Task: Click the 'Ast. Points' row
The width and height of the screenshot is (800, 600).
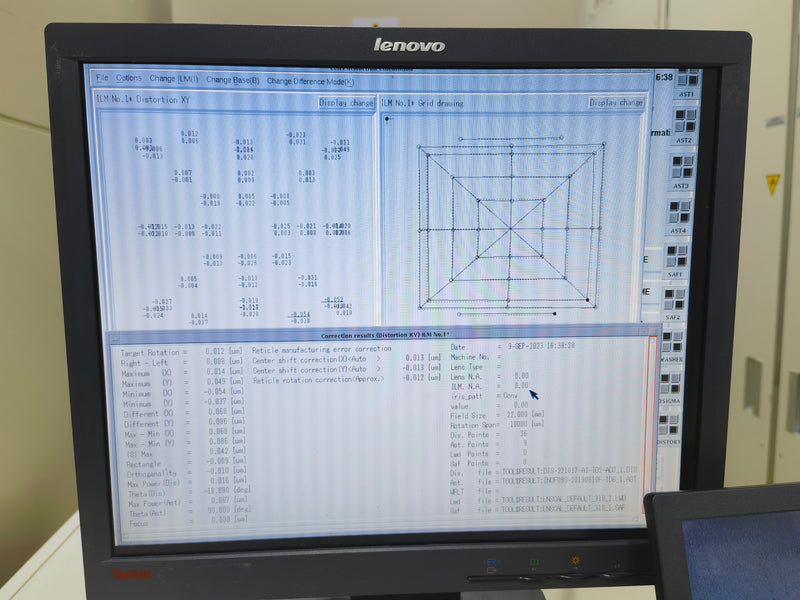Action: click(x=489, y=444)
